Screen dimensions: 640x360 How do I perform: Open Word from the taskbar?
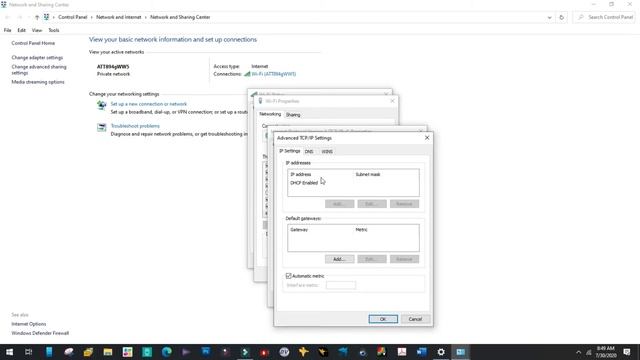pos(421,352)
